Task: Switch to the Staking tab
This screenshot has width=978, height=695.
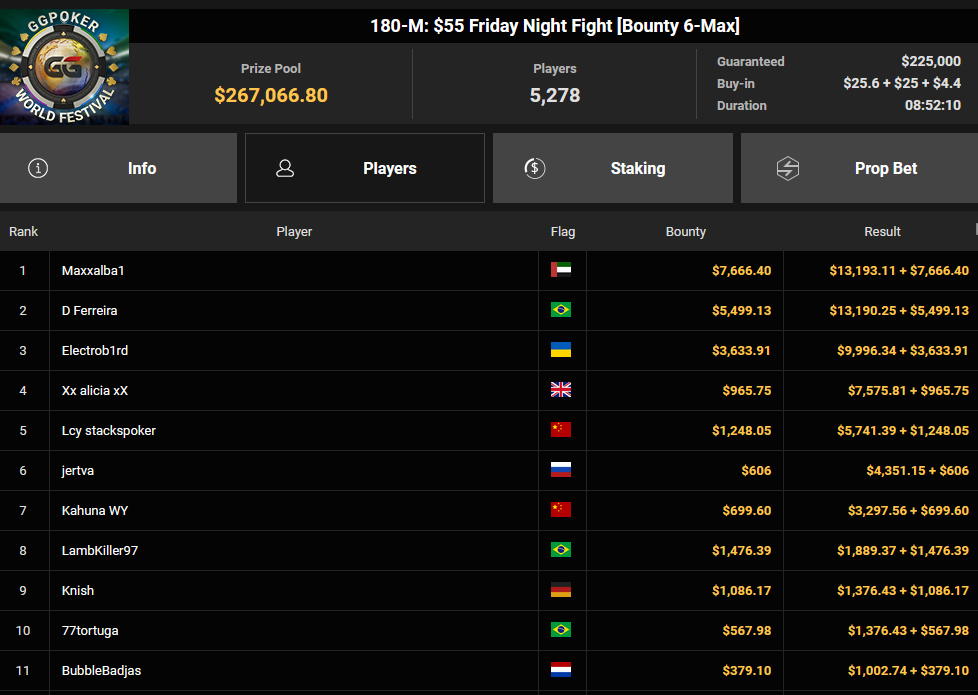Action: (612, 168)
